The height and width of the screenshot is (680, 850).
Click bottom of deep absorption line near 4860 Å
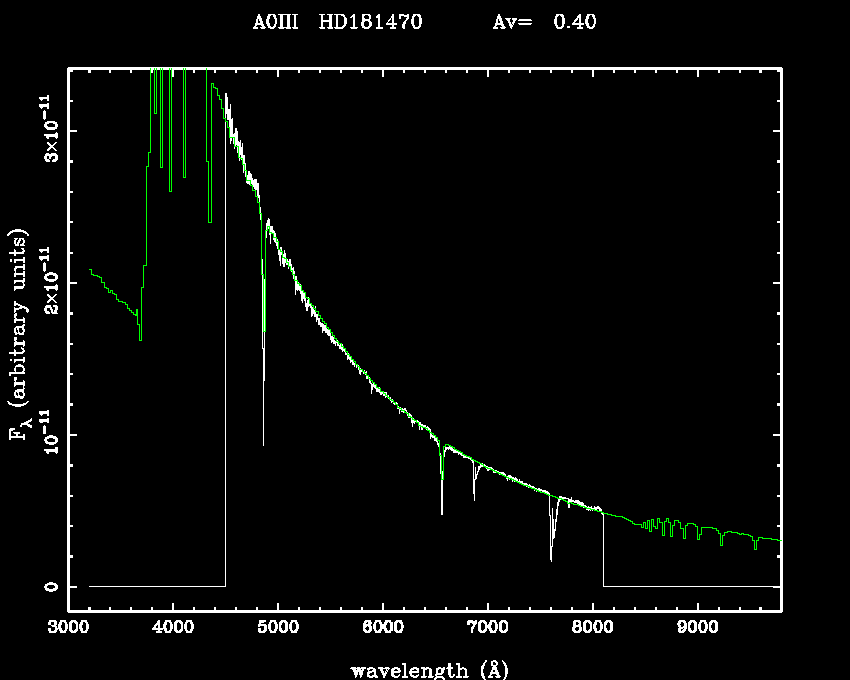(263, 444)
